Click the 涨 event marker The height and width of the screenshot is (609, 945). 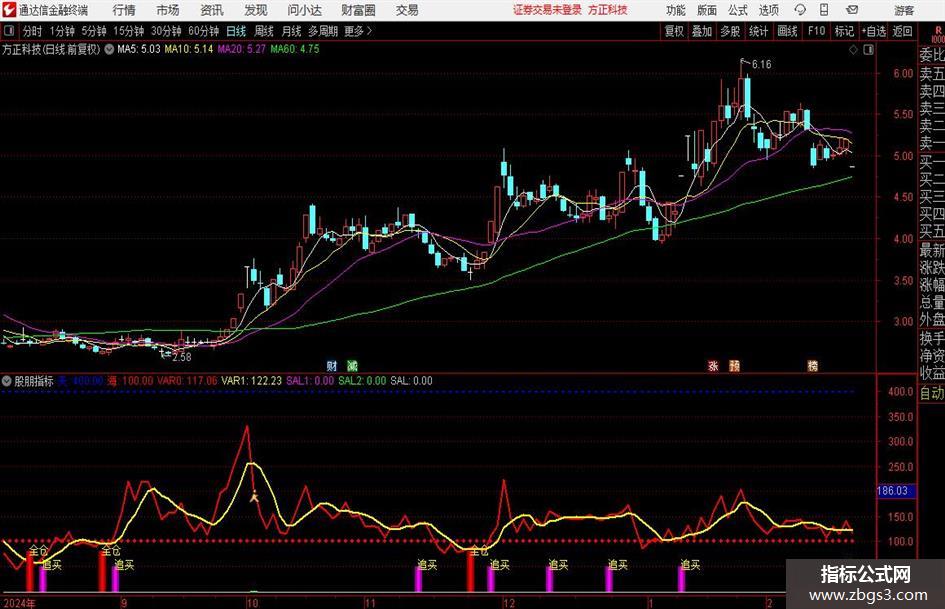[713, 365]
